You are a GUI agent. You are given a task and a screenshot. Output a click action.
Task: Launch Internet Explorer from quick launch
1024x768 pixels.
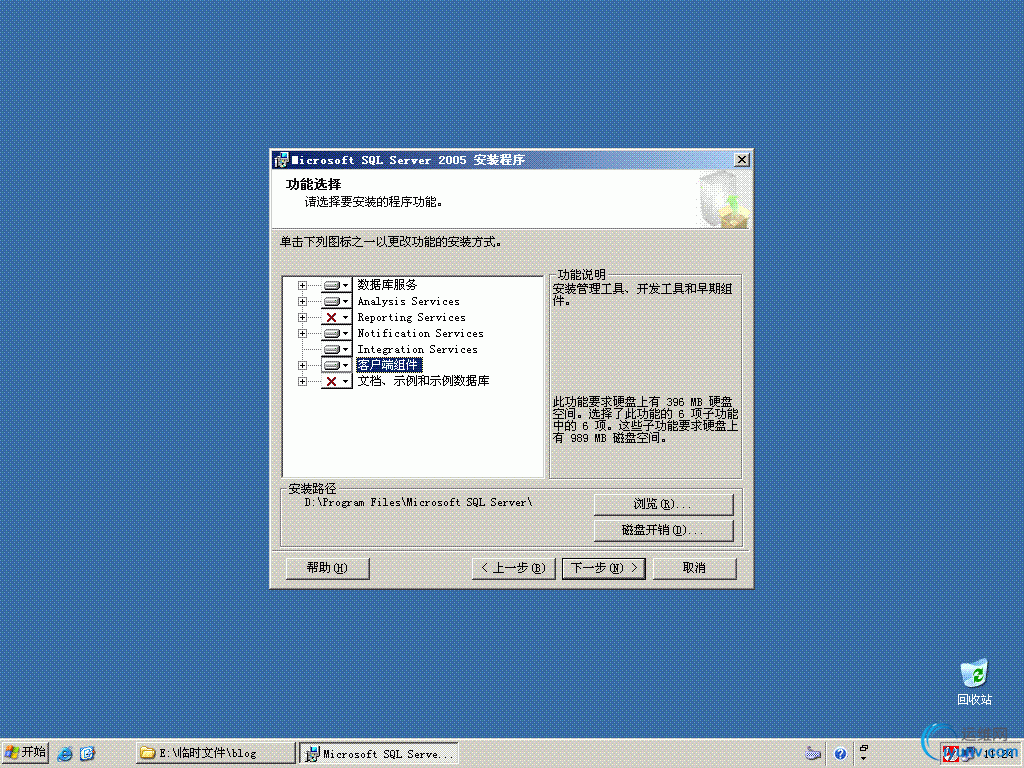pos(65,754)
